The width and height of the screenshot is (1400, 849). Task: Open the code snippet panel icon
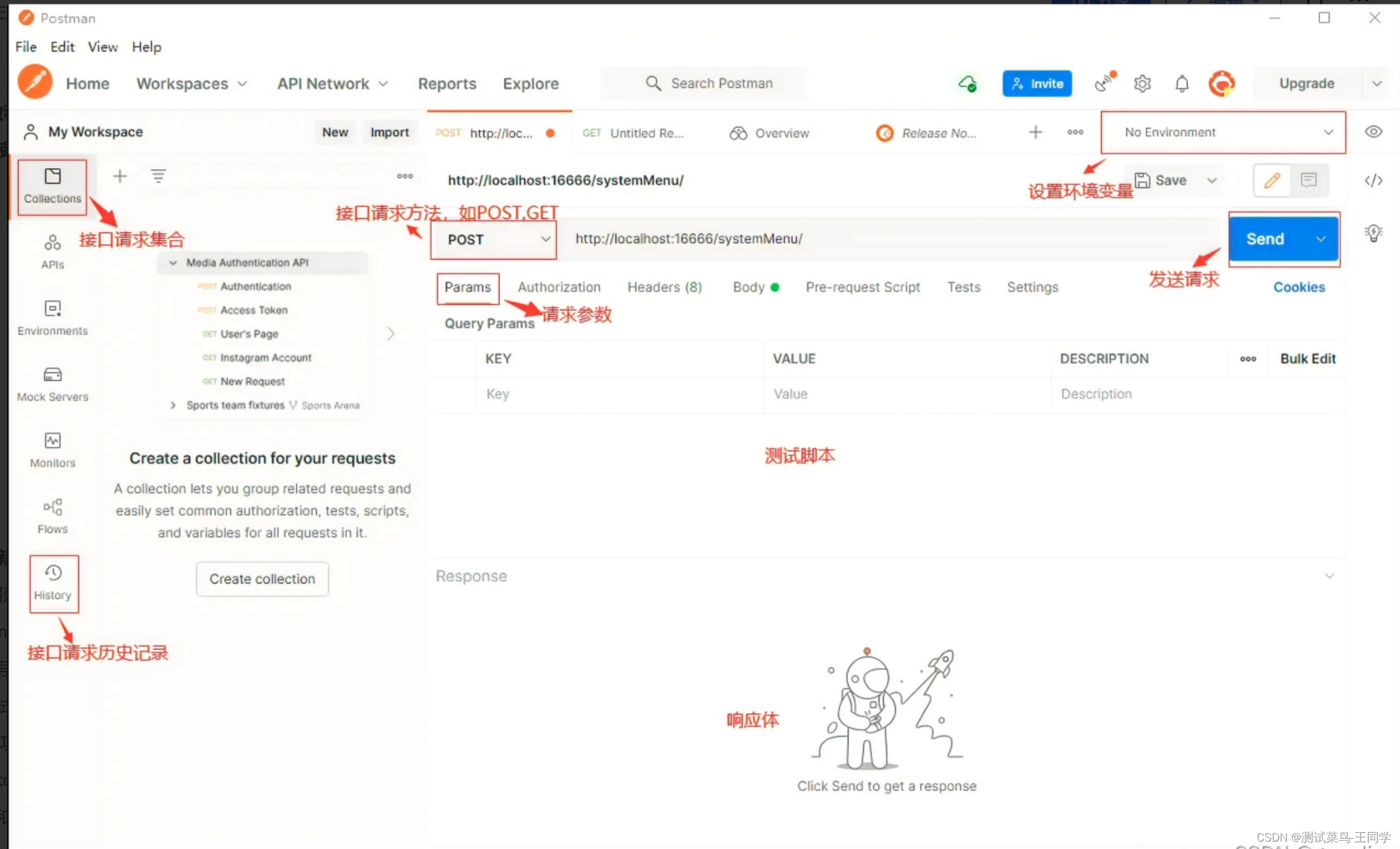click(1373, 180)
